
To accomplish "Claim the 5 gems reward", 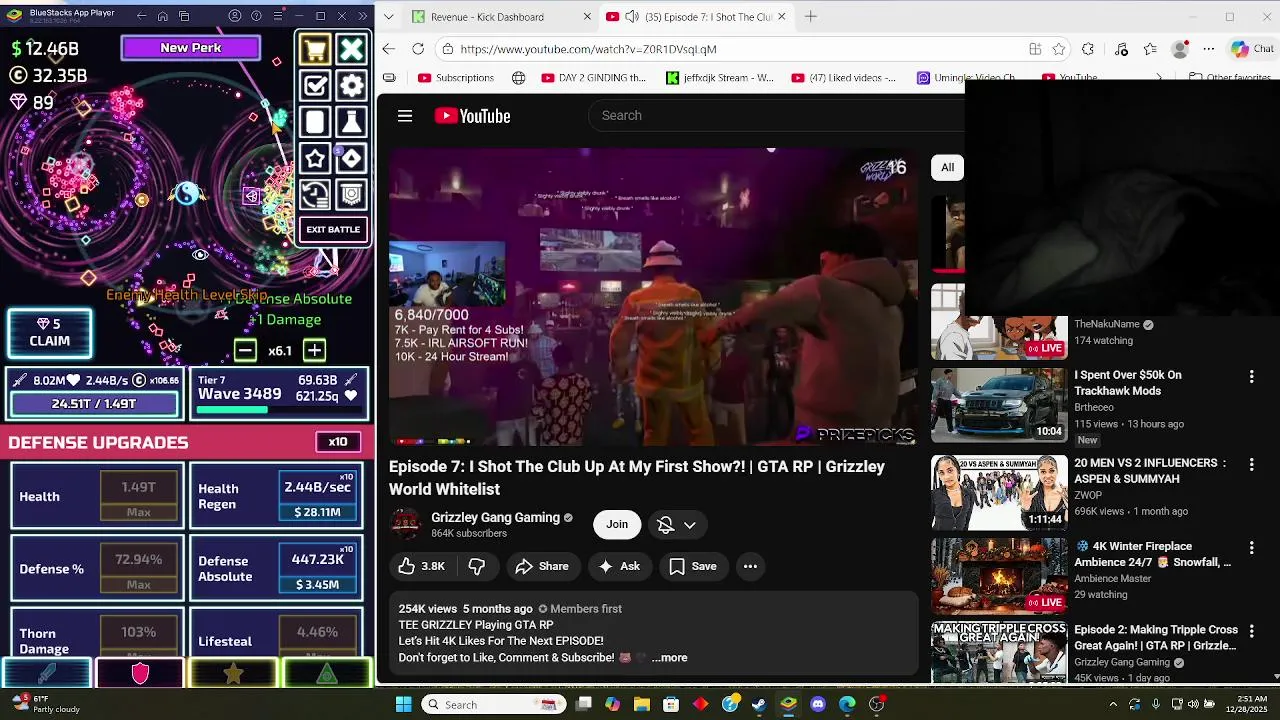I will [x=49, y=333].
